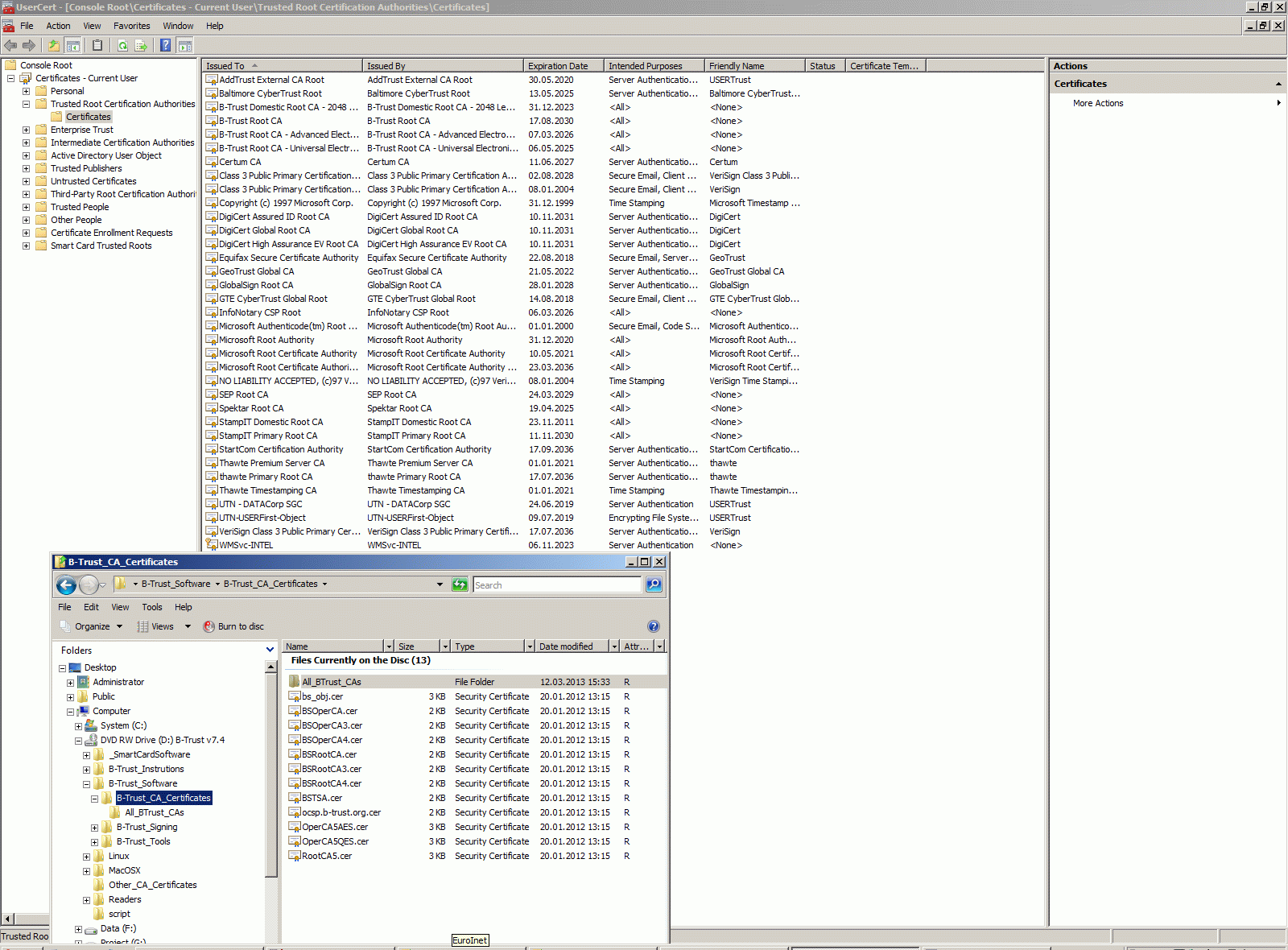Click the MMC toolbar forward arrow
1288x950 pixels.
pos(29,46)
